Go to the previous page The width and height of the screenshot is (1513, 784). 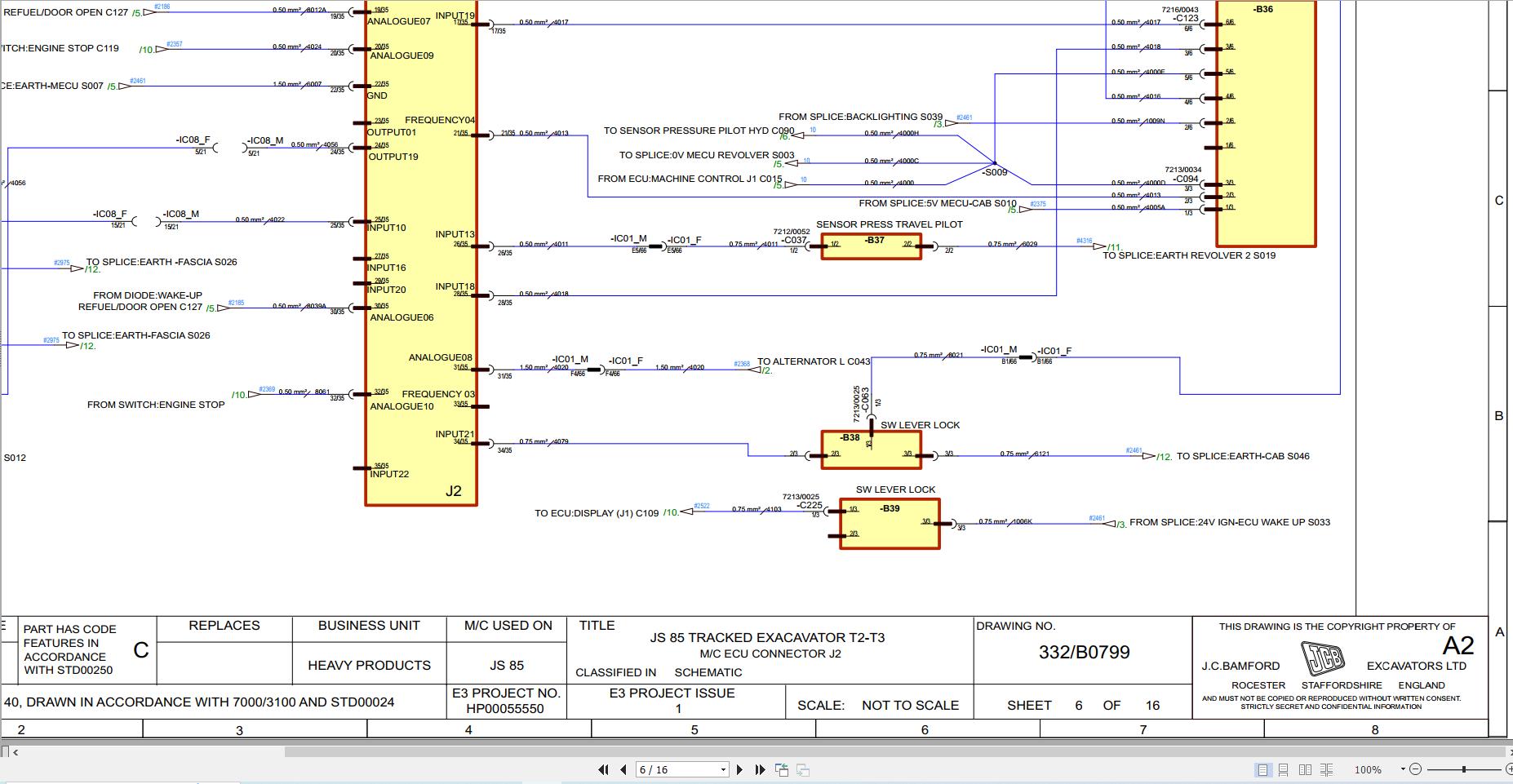pos(623,769)
